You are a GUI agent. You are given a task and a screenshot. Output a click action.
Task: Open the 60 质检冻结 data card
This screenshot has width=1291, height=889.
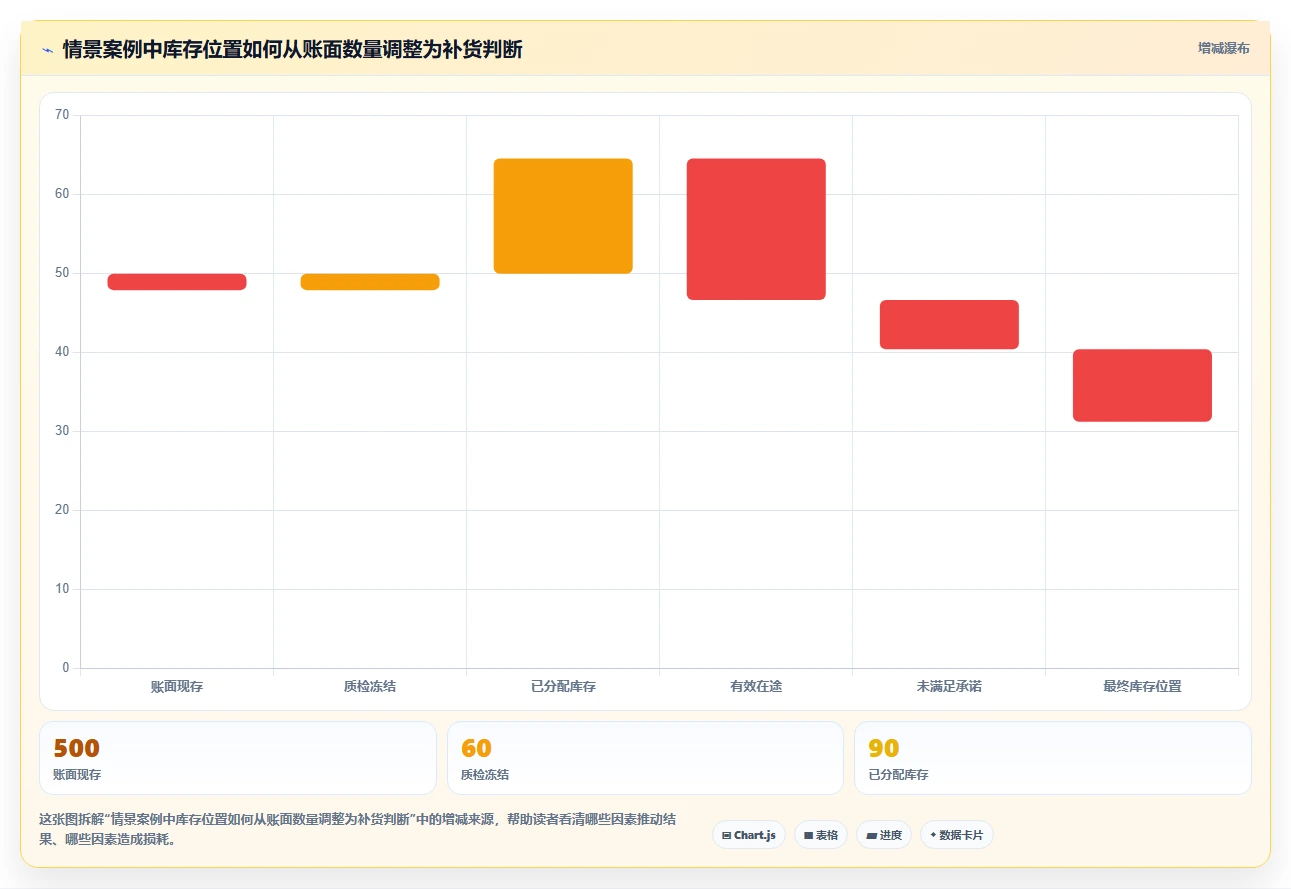pyautogui.click(x=645, y=758)
